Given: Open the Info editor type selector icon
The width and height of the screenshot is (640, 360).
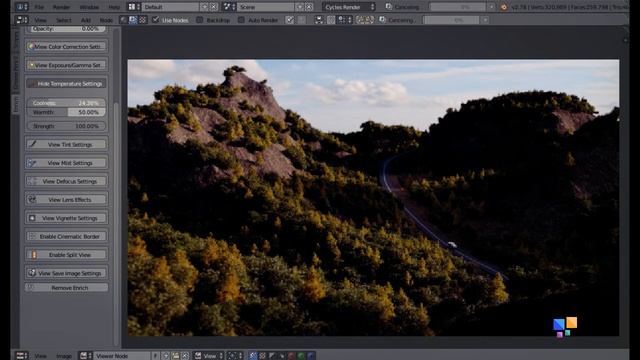Looking at the screenshot, I should pos(22,7).
